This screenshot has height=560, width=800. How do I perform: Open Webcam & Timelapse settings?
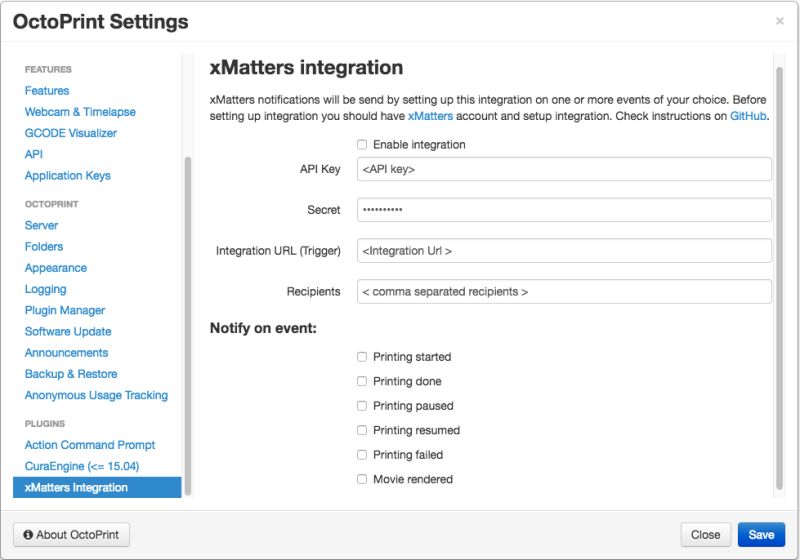click(x=80, y=112)
